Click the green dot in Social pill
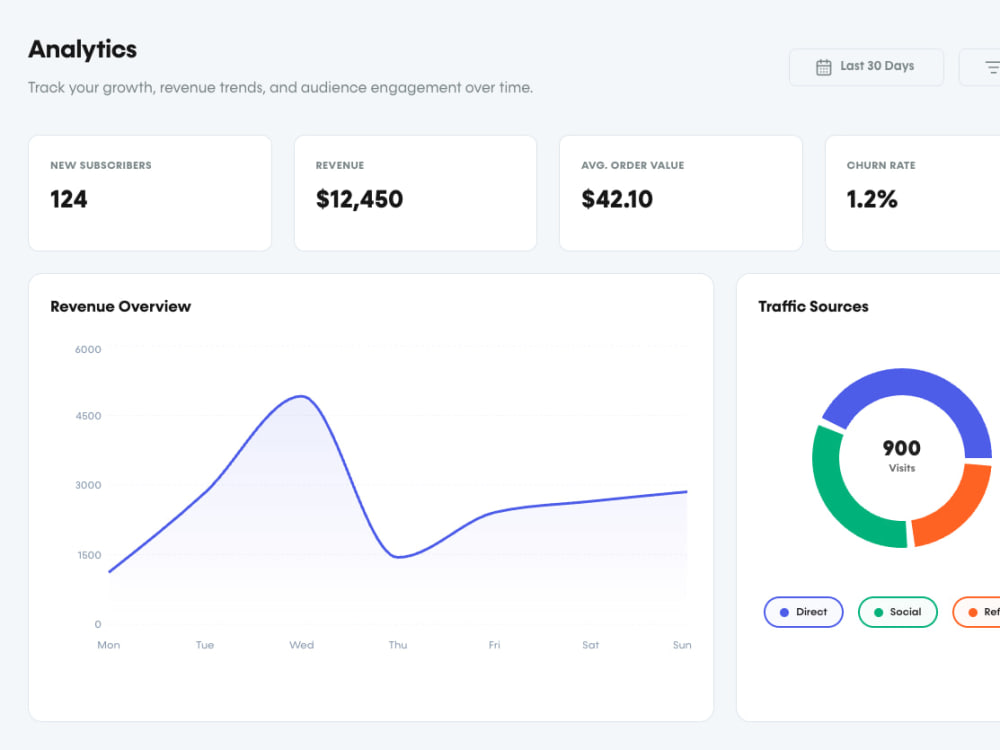Image resolution: width=1000 pixels, height=750 pixels. pos(878,612)
